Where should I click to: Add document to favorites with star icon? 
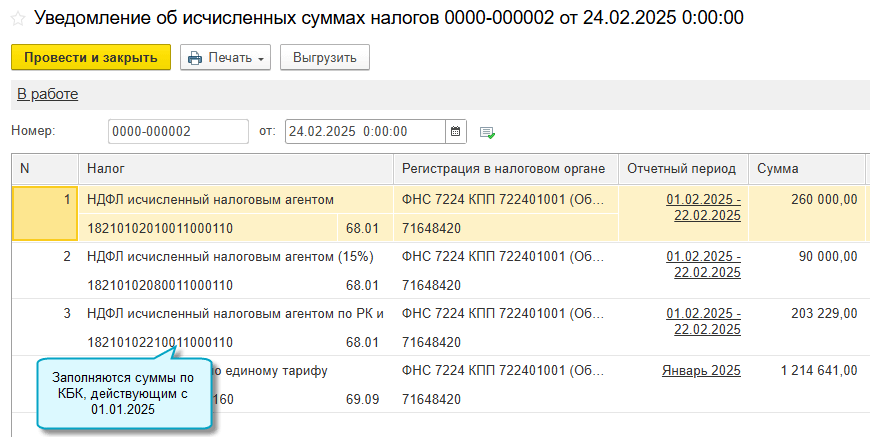17,18
